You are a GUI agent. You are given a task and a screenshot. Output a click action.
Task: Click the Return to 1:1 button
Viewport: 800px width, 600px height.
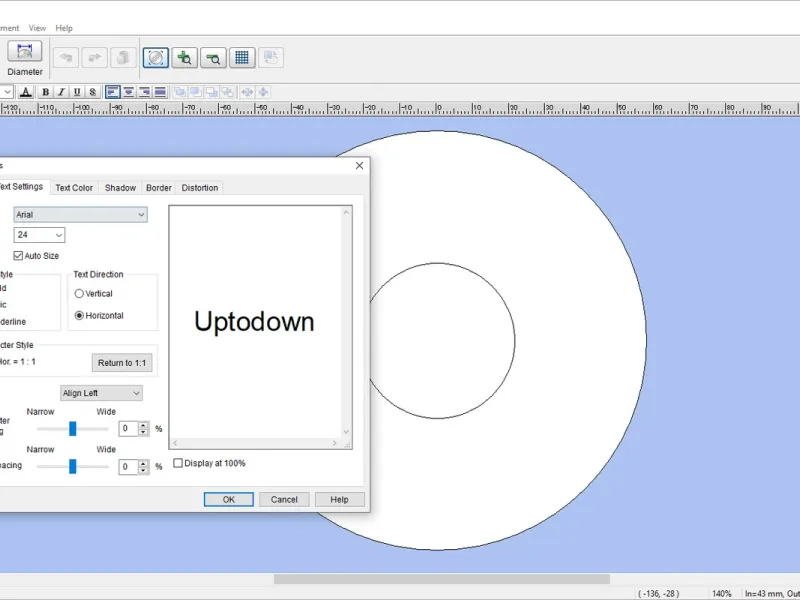[122, 363]
